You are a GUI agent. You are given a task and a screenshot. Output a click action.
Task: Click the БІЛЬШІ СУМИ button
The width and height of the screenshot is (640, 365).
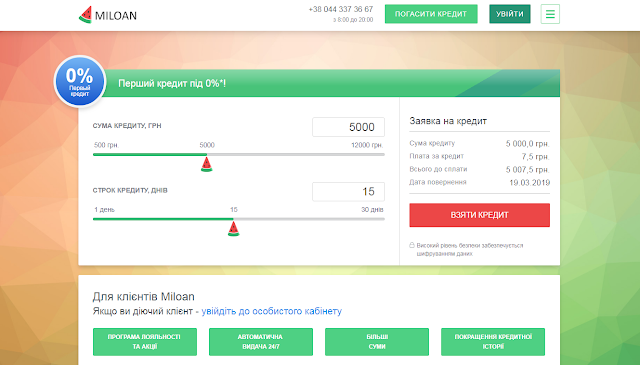point(377,342)
